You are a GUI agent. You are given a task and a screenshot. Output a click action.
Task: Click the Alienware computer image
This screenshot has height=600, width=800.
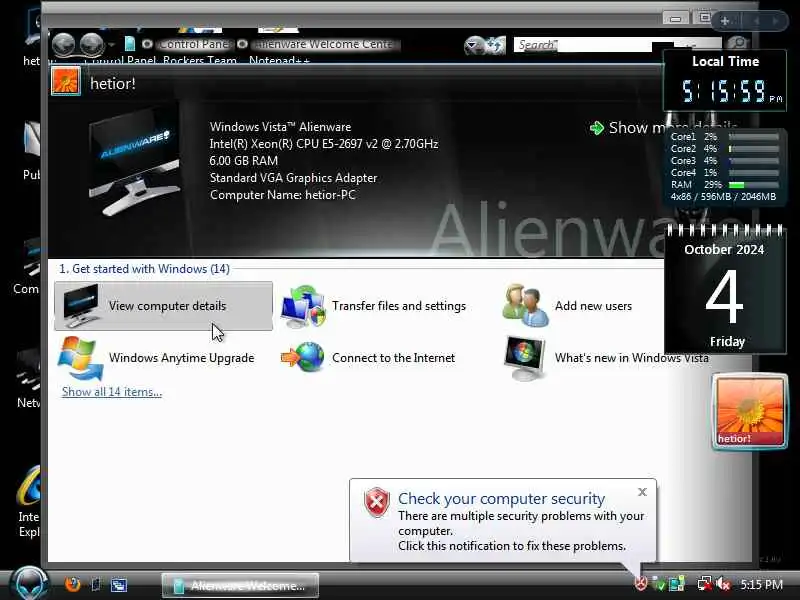134,161
